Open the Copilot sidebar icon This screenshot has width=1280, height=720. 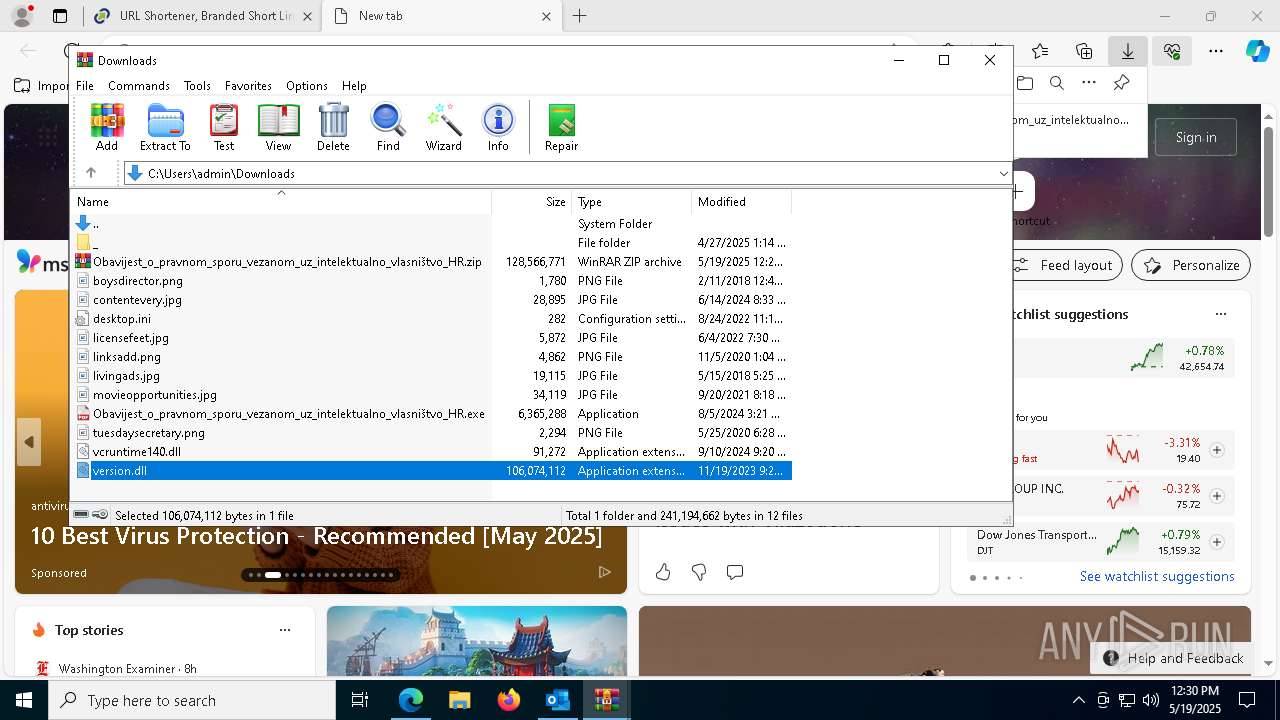(1257, 51)
